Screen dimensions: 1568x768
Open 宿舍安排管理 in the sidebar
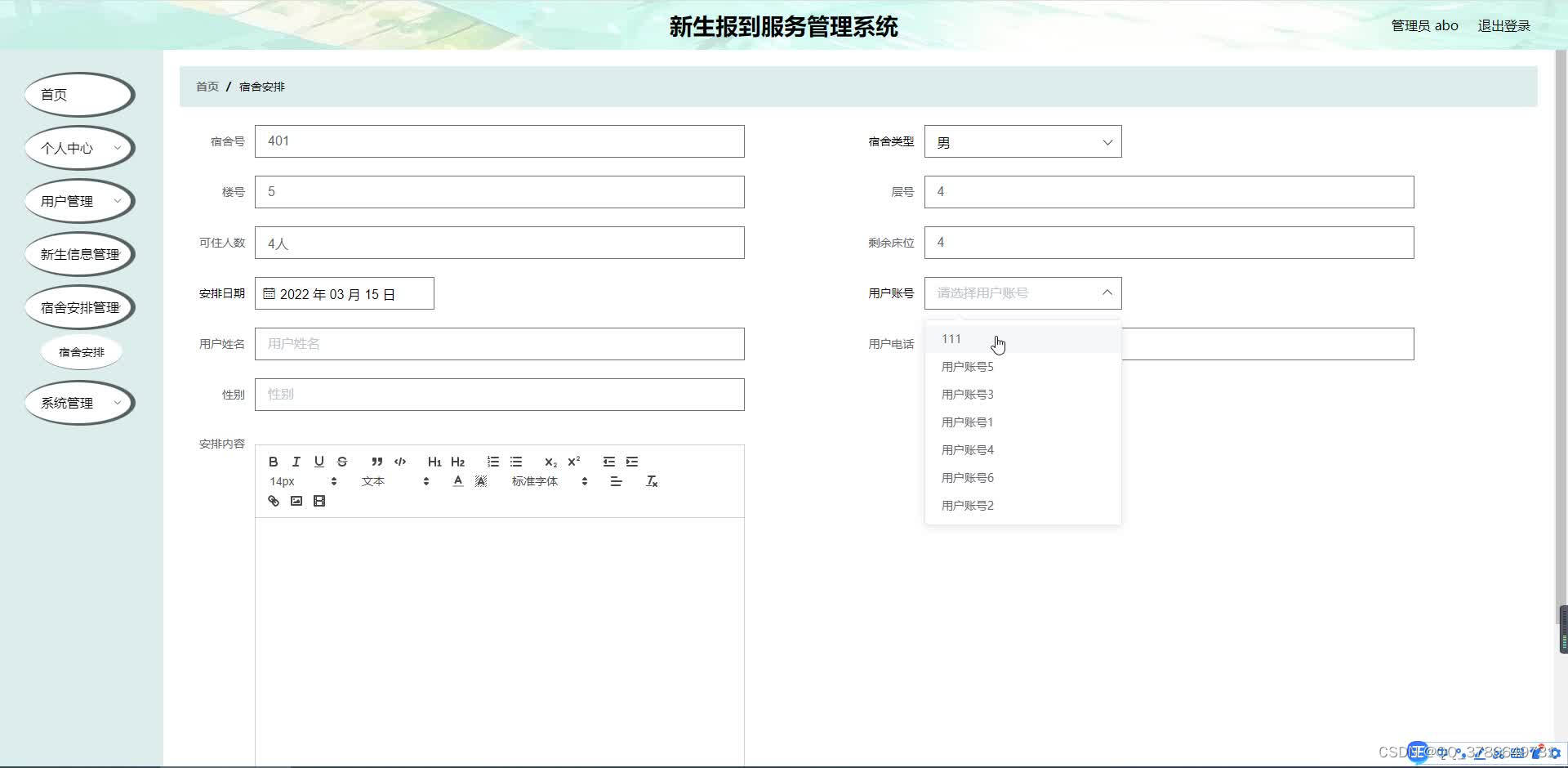click(80, 307)
